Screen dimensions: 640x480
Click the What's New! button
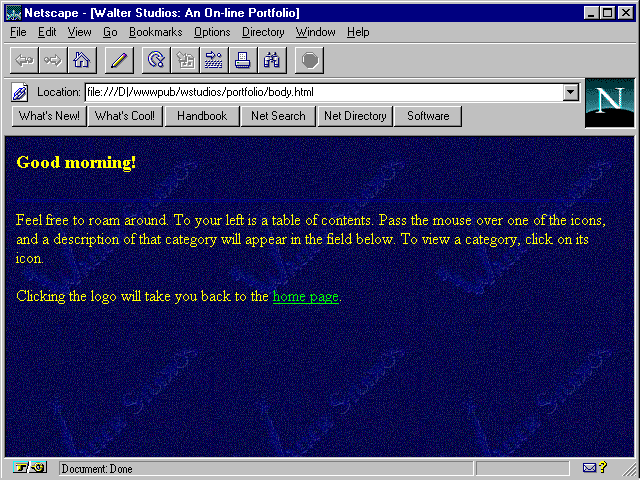[49, 116]
